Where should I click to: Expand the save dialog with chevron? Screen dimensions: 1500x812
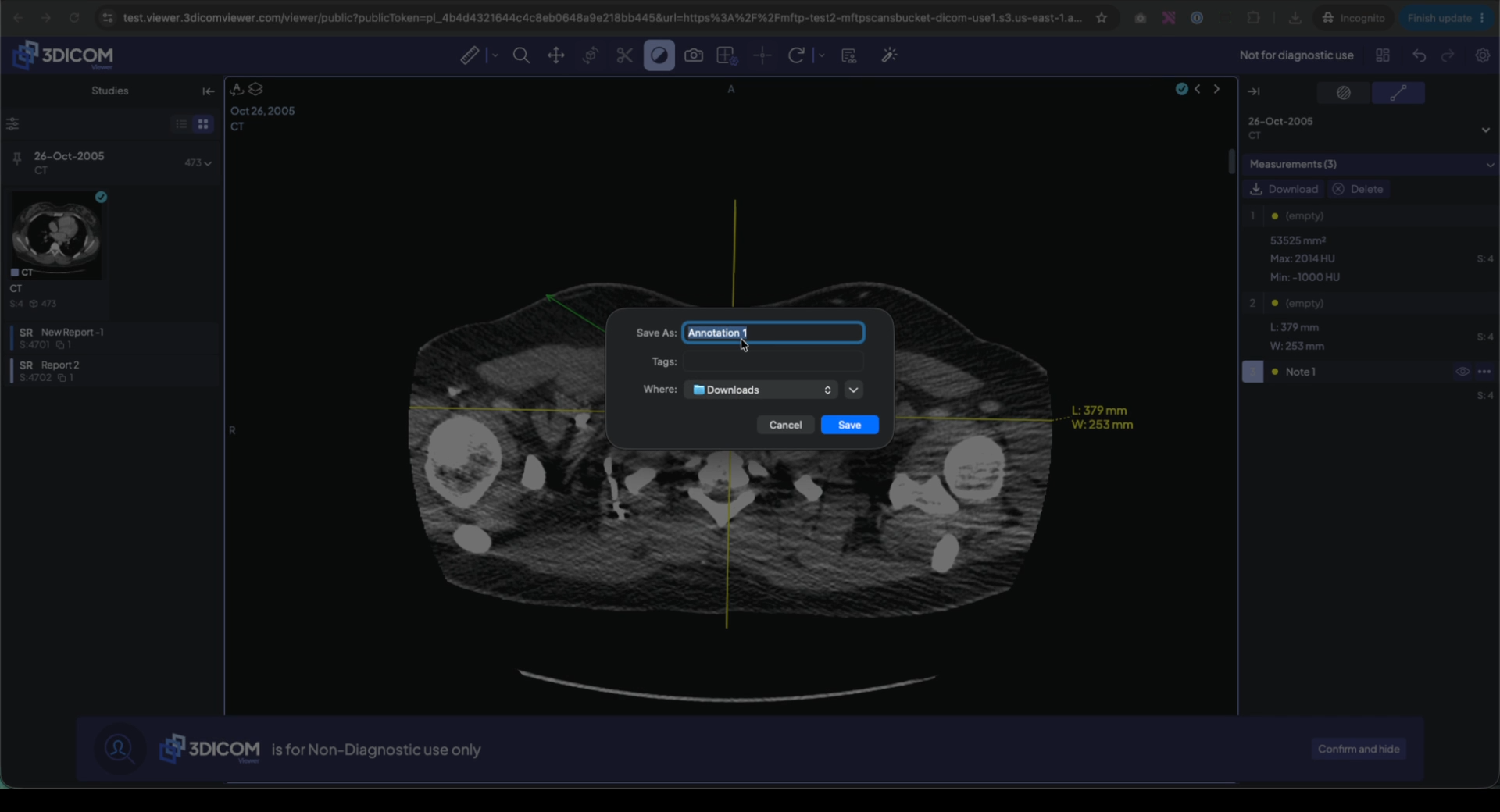click(853, 390)
